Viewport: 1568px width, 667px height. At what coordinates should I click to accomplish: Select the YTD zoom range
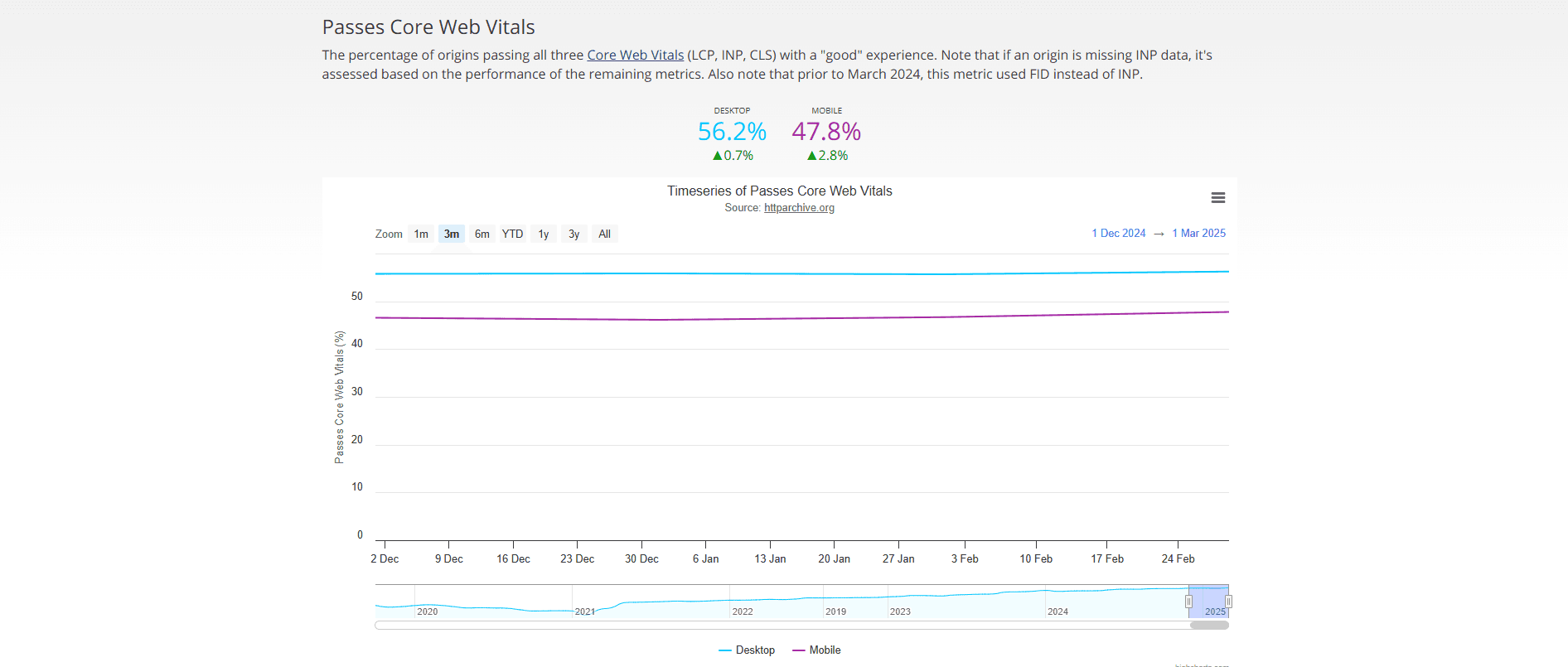click(x=511, y=234)
